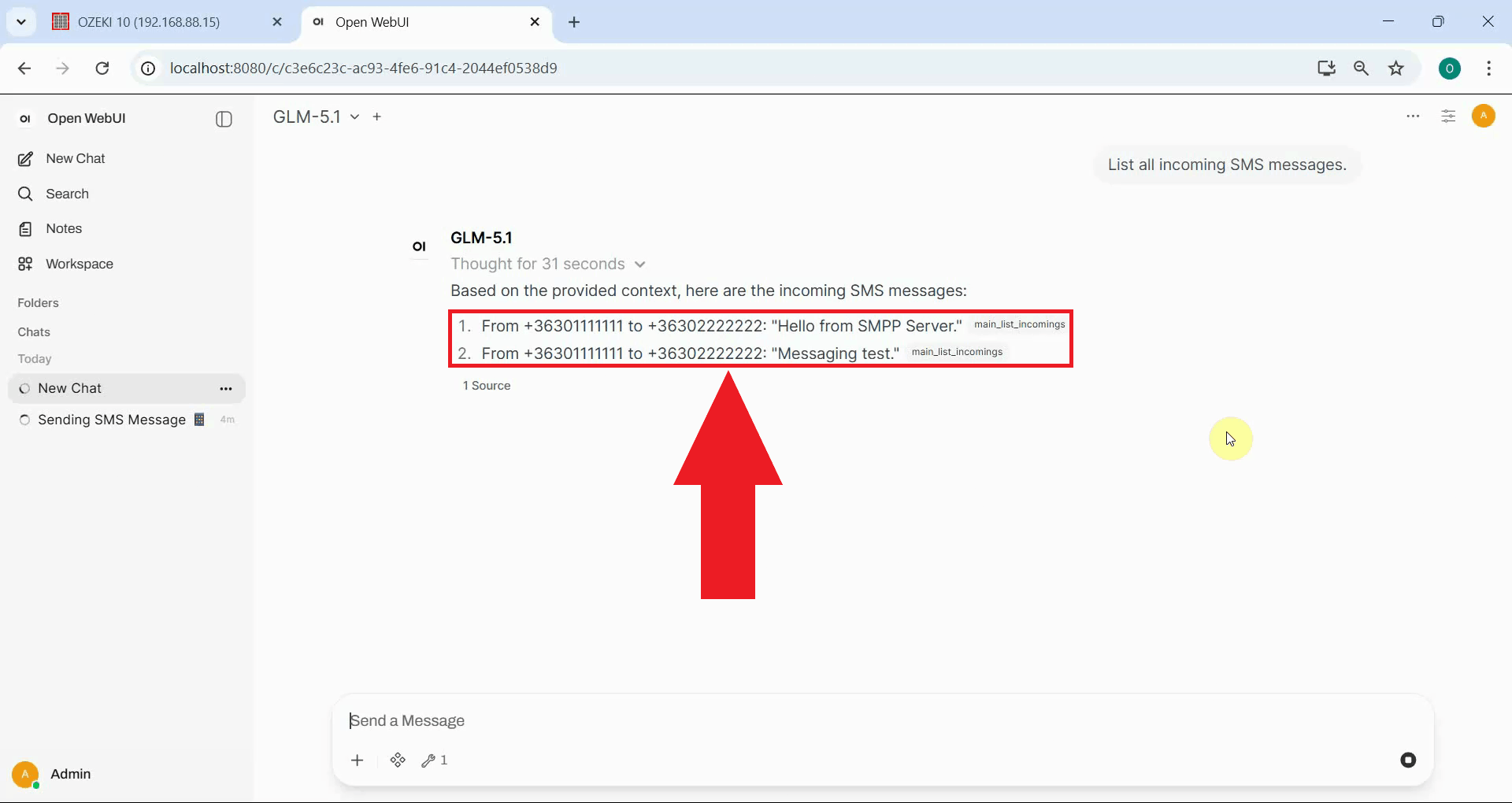
Task: Click Based on the provided context text
Action: point(709,290)
